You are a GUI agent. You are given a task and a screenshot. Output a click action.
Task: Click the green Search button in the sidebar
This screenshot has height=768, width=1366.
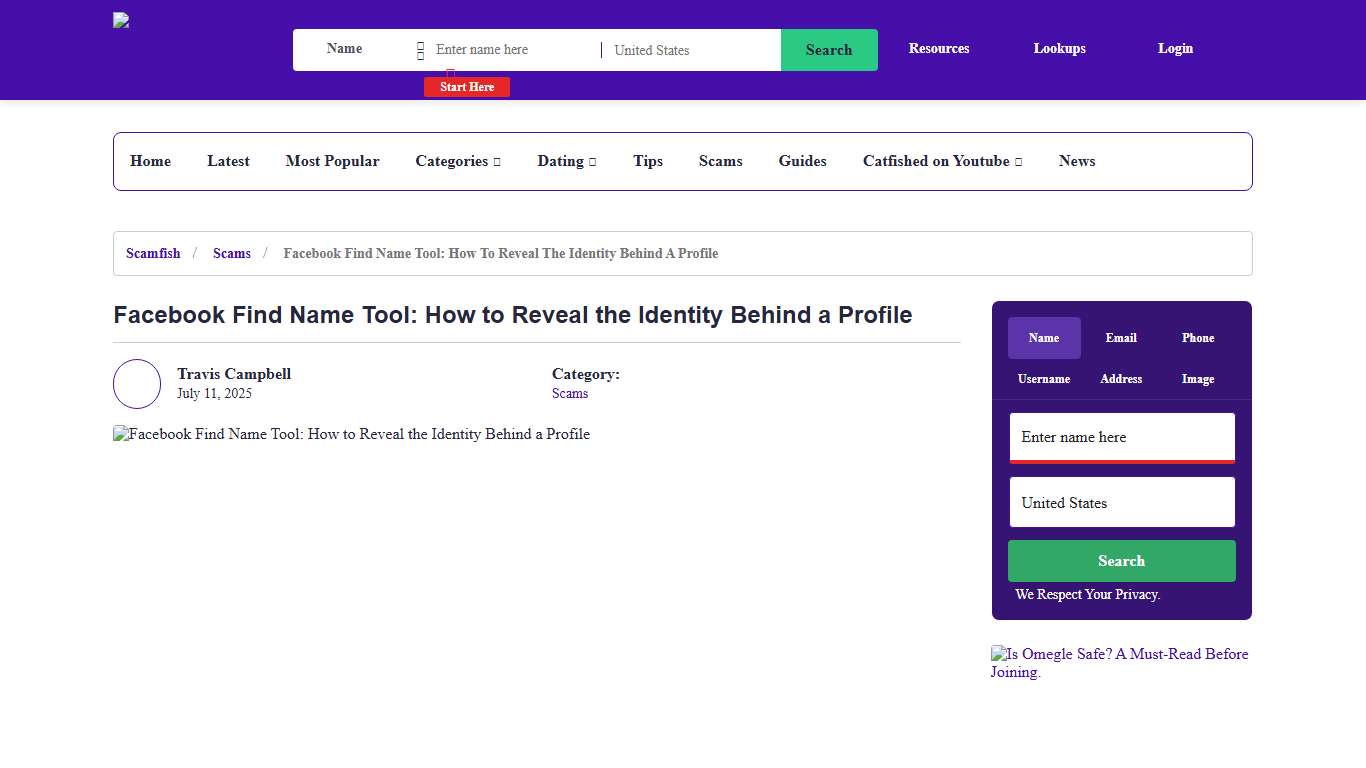[1121, 561]
